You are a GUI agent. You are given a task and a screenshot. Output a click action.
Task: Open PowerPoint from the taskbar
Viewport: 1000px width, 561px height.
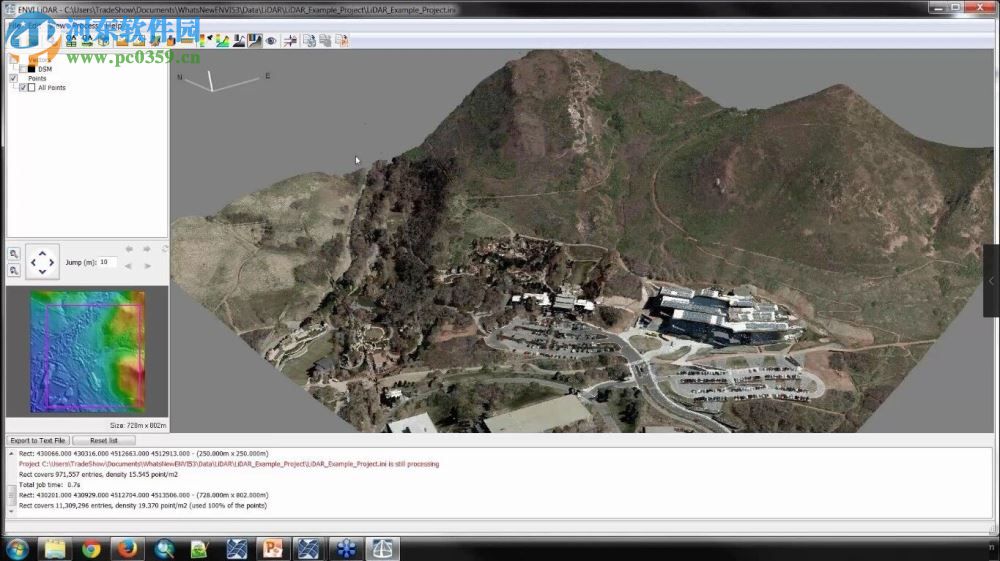pos(271,549)
